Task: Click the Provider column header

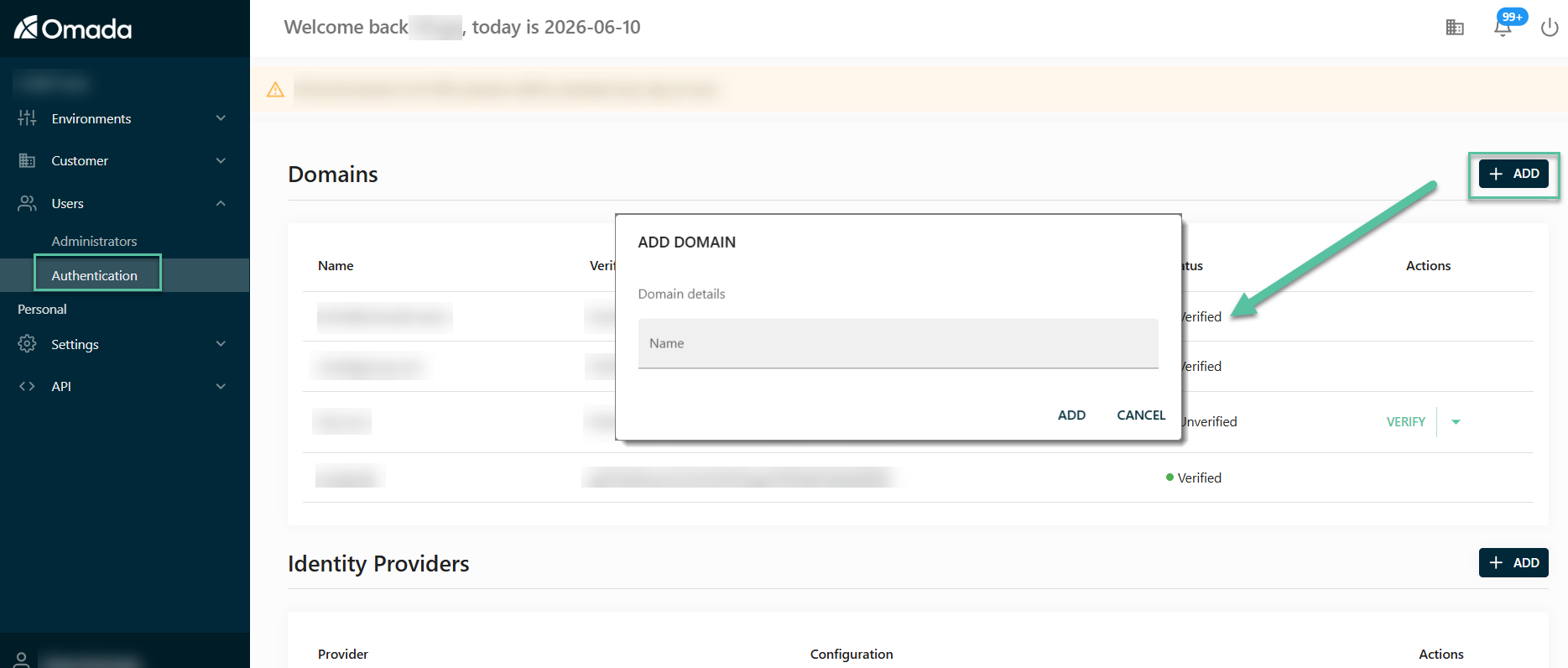Action: click(343, 654)
